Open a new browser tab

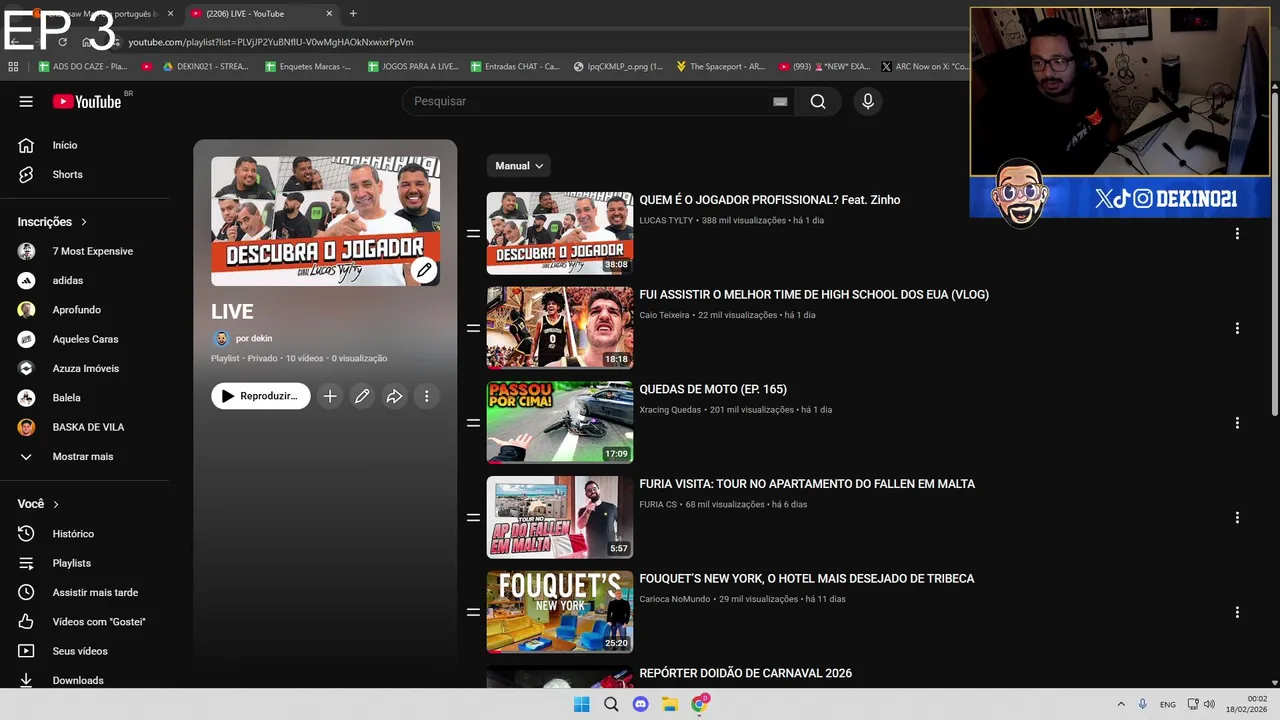(353, 14)
